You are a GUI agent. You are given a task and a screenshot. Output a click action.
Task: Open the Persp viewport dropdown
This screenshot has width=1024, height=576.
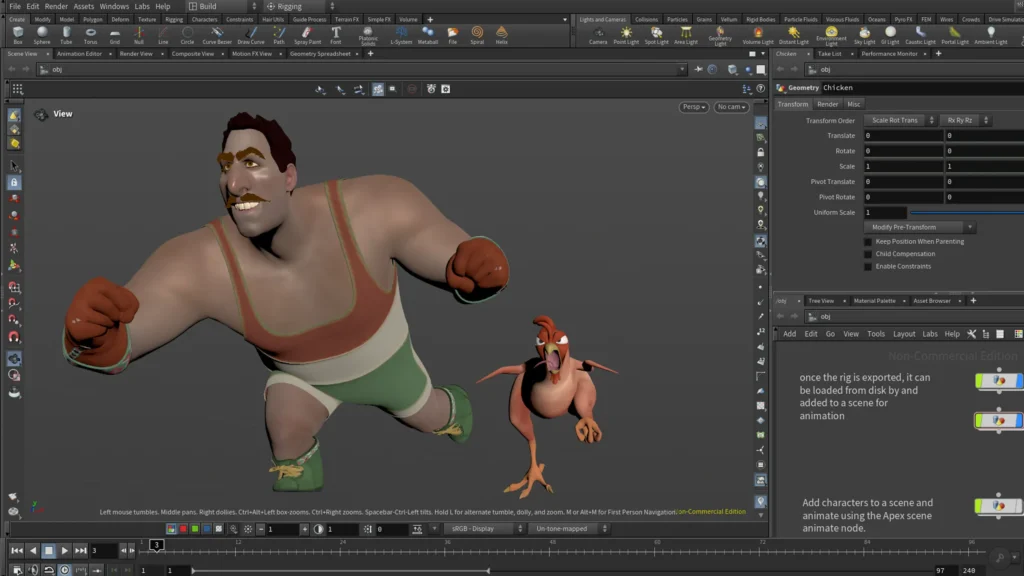pos(693,107)
